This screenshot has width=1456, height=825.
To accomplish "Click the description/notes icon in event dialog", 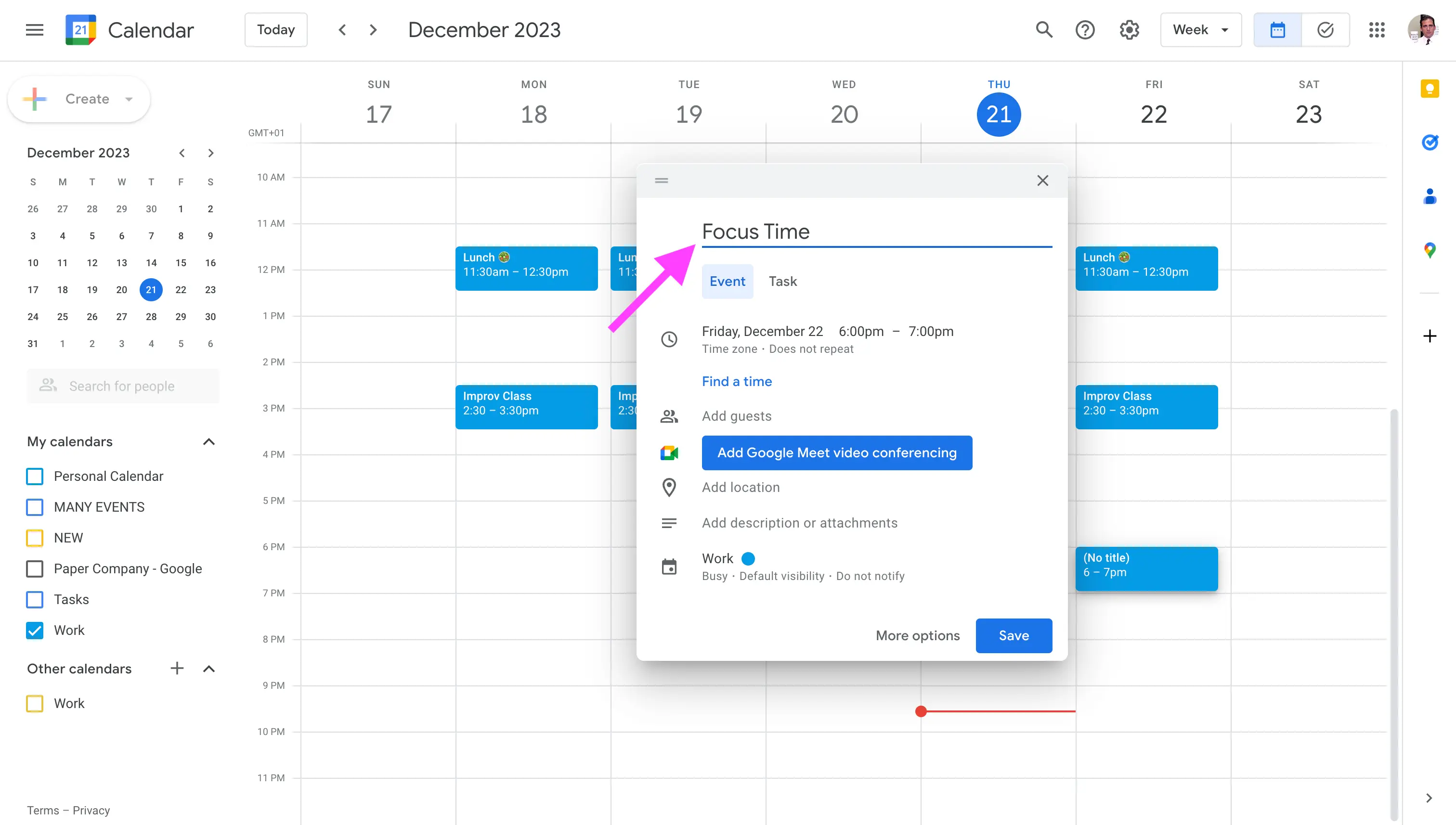I will coord(669,522).
